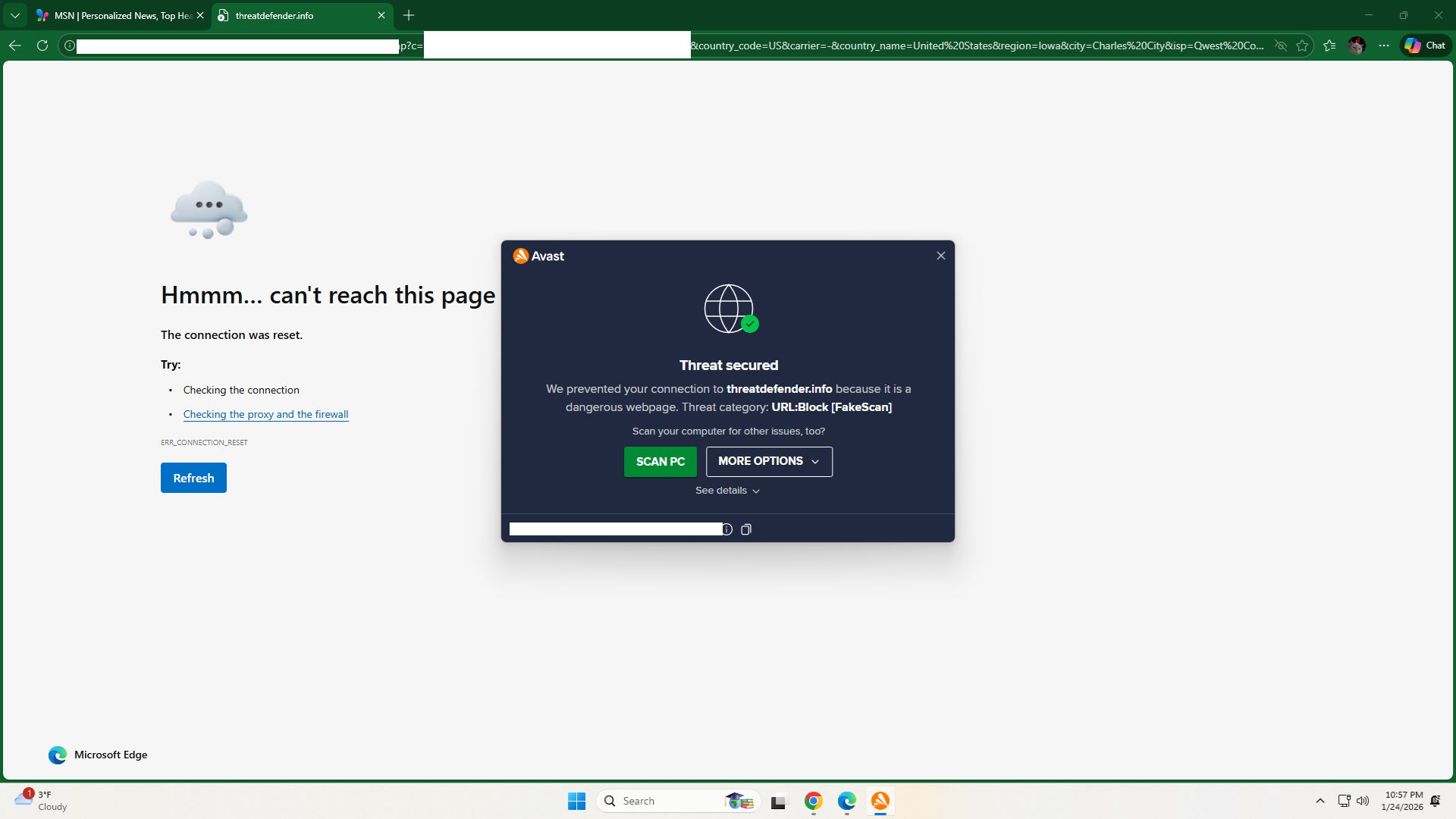Click the browser back arrow
Viewport: 1456px width, 819px height.
15,45
